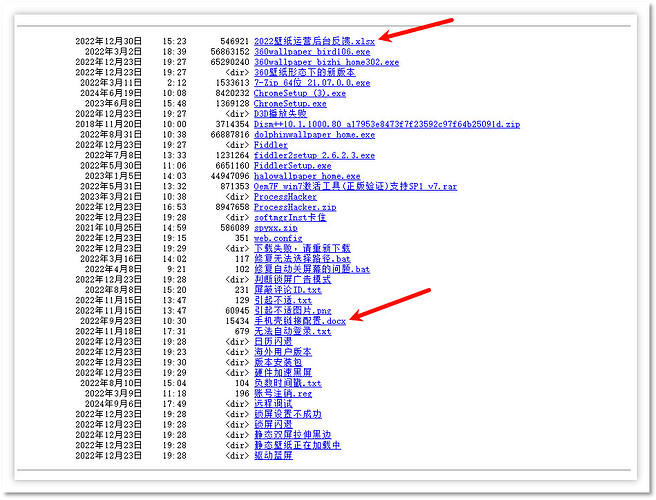656x500 pixels.
Task: Download the ProcessHacker.zip archive
Action: (294, 207)
